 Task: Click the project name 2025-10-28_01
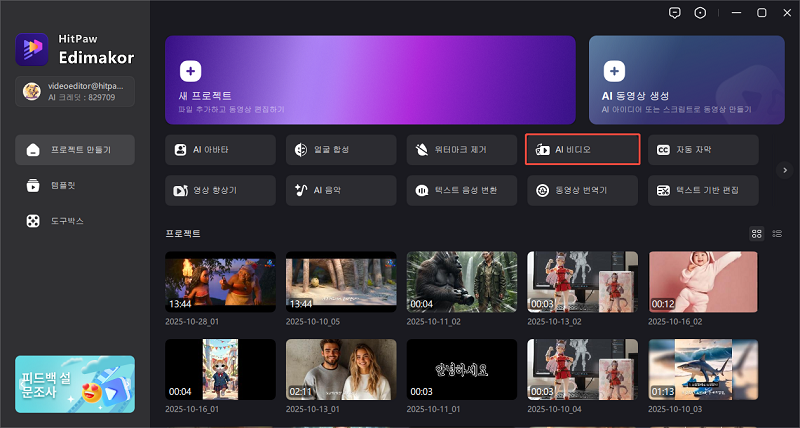[x=192, y=322]
